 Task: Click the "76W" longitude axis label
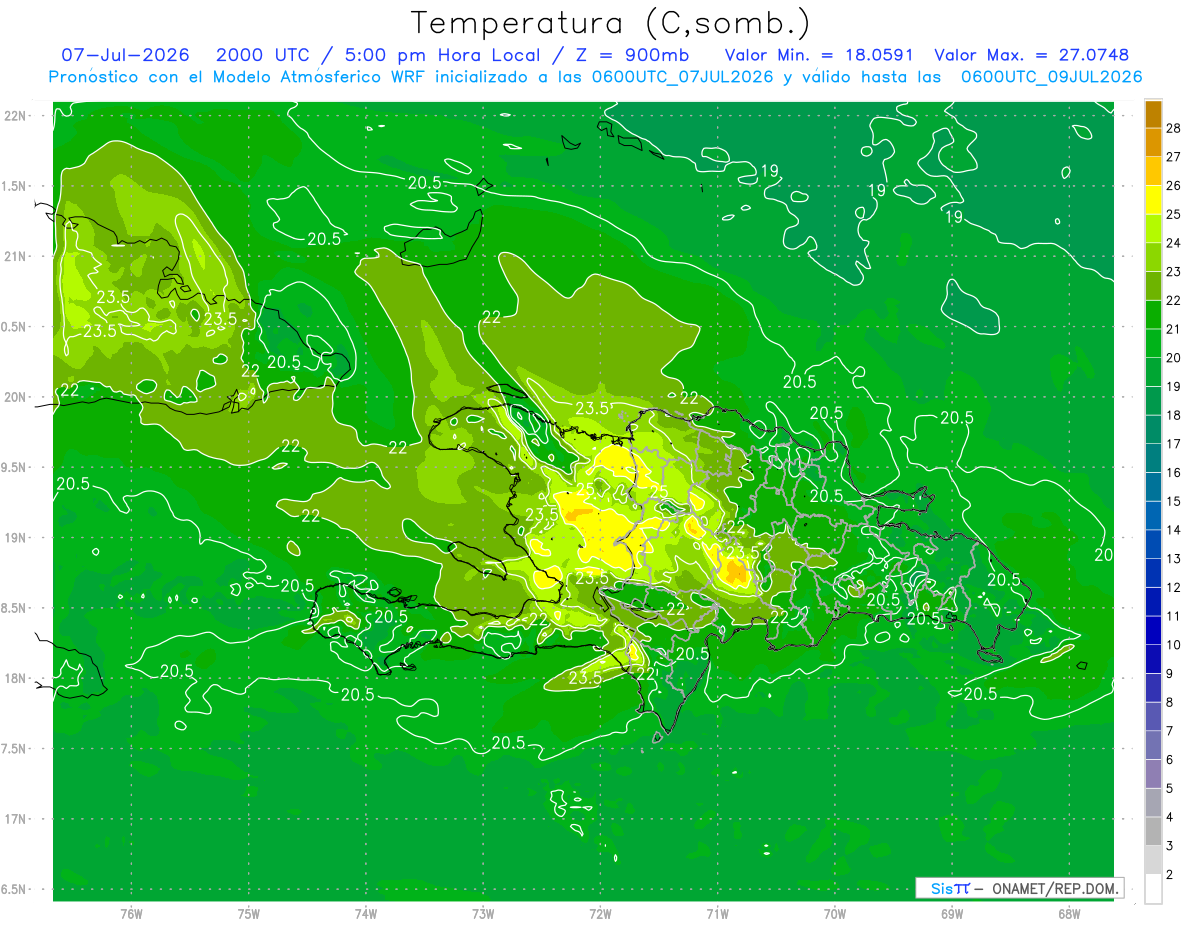click(131, 913)
